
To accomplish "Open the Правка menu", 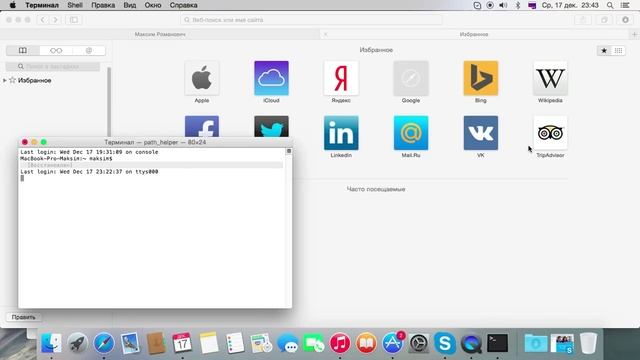I will coord(103,5).
